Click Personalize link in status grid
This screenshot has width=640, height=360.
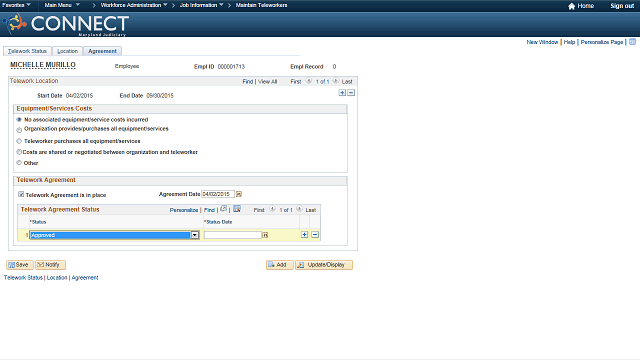pyautogui.click(x=184, y=210)
